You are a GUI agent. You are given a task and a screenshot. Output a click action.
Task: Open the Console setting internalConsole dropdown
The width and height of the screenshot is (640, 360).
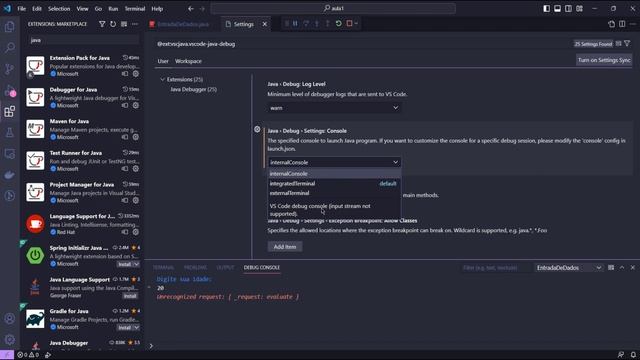pos(334,162)
